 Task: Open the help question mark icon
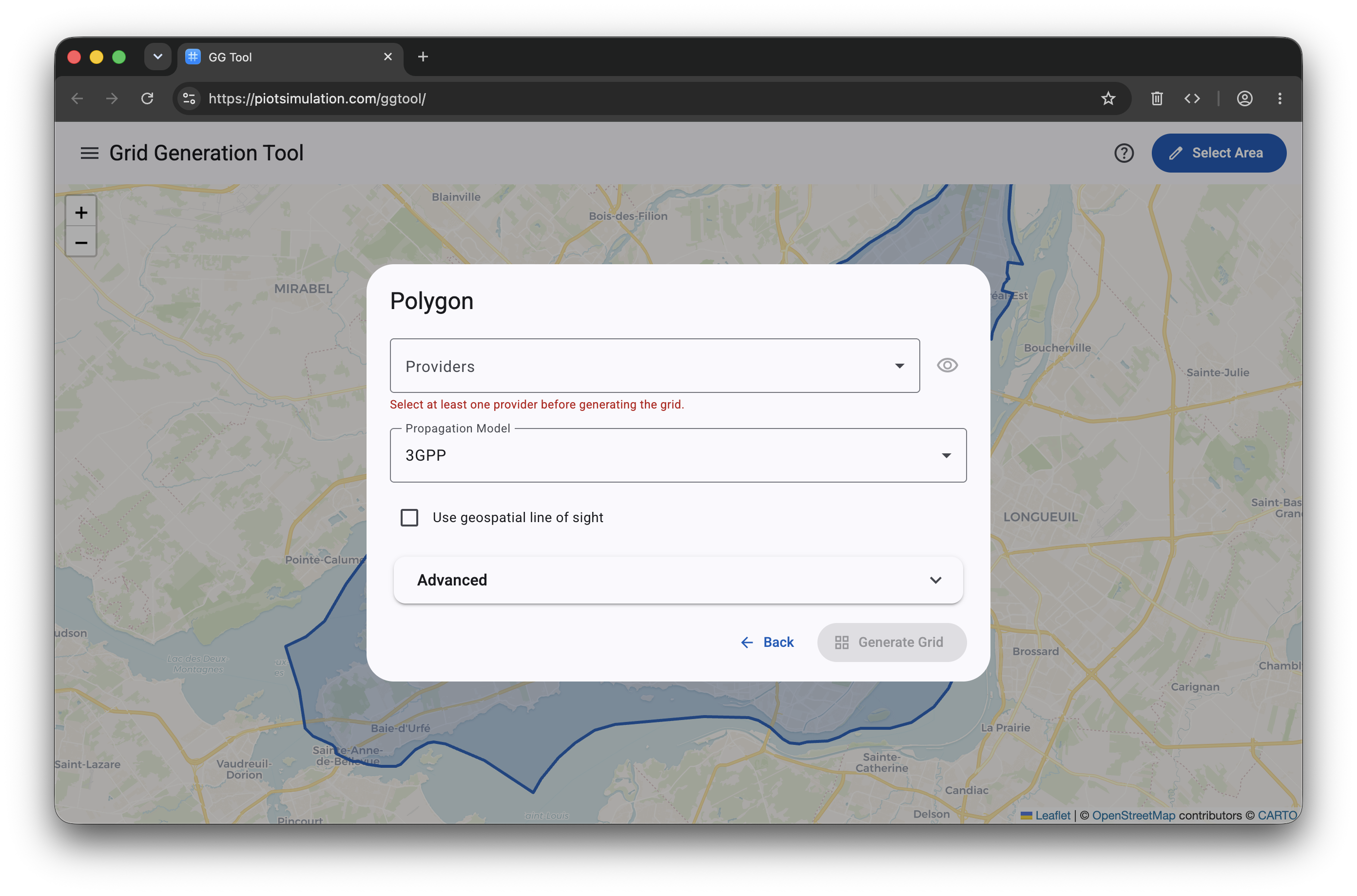1124,153
